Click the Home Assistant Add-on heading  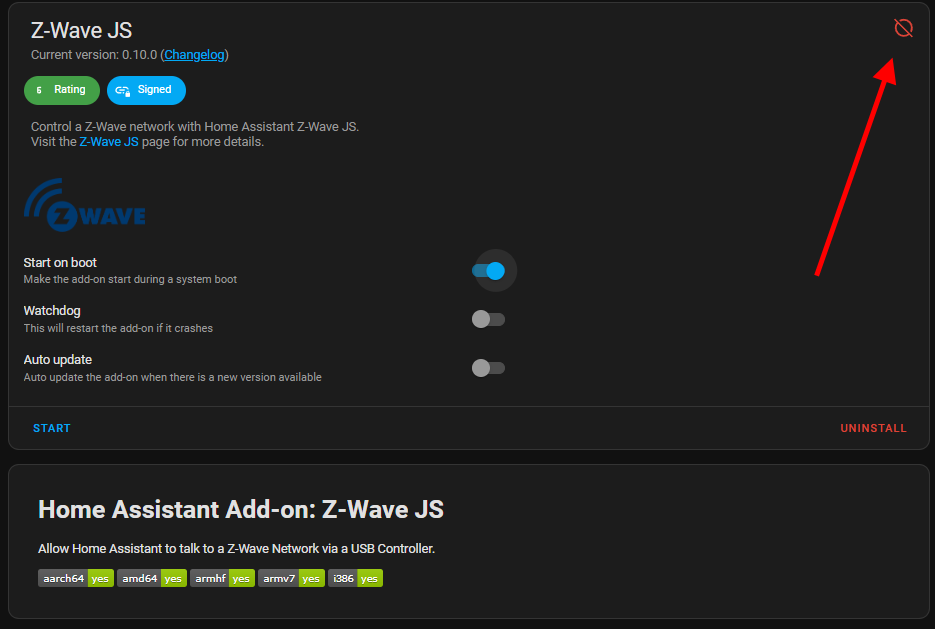tap(240, 509)
